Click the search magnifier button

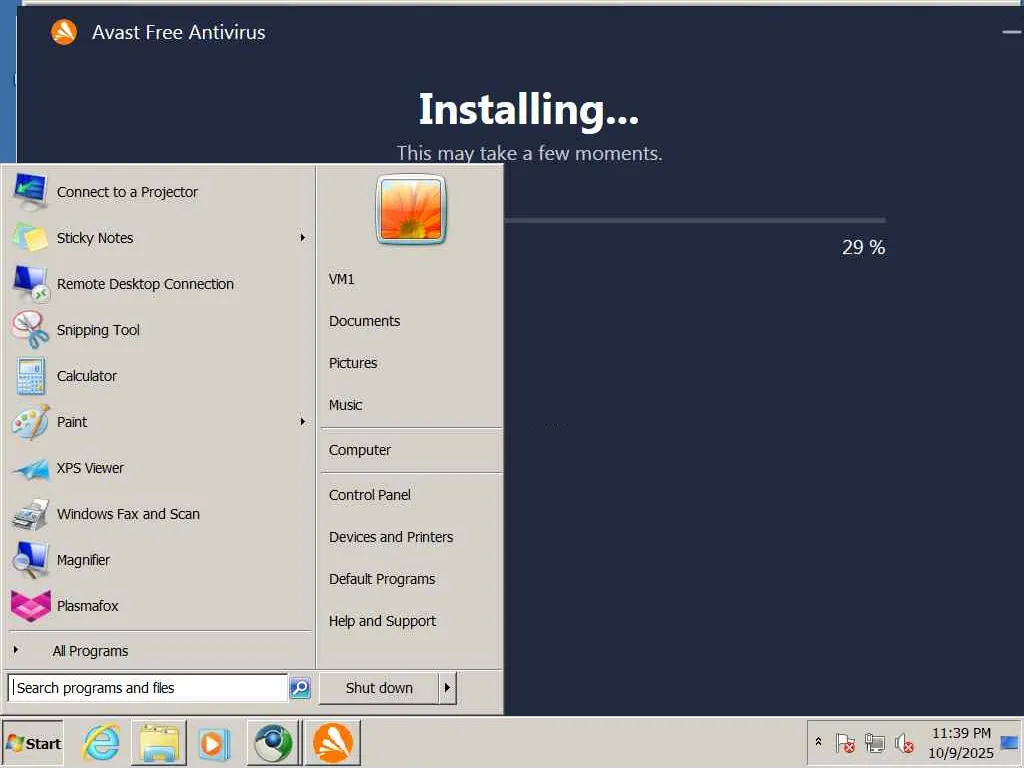click(x=300, y=688)
